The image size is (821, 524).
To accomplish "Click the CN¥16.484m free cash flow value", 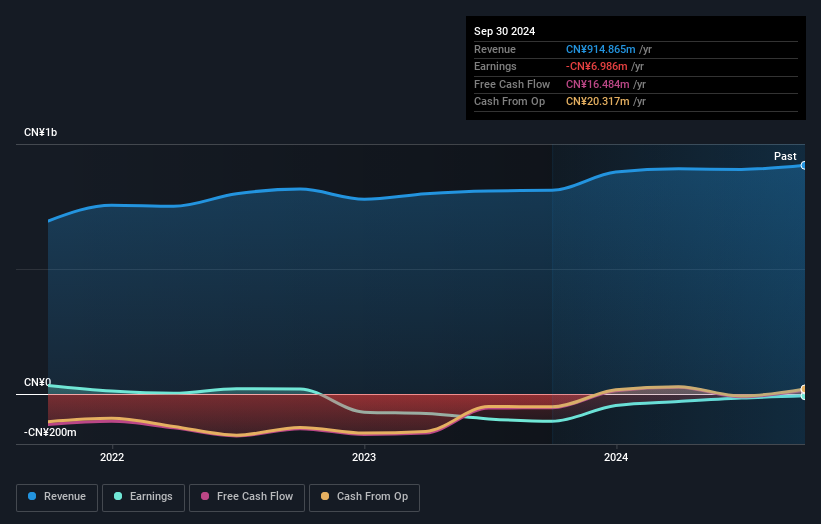I will [x=597, y=84].
